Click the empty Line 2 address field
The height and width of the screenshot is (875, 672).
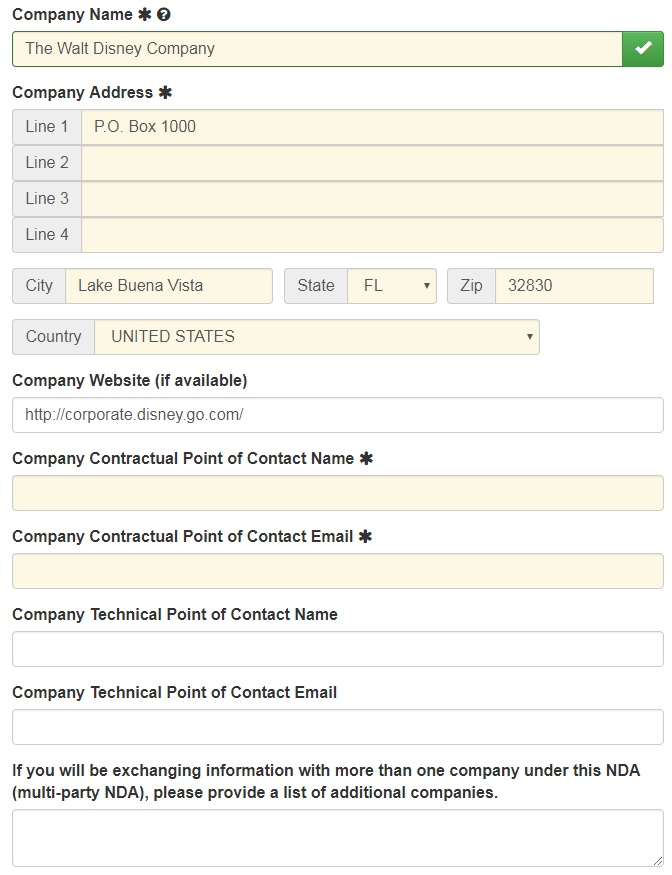[370, 162]
